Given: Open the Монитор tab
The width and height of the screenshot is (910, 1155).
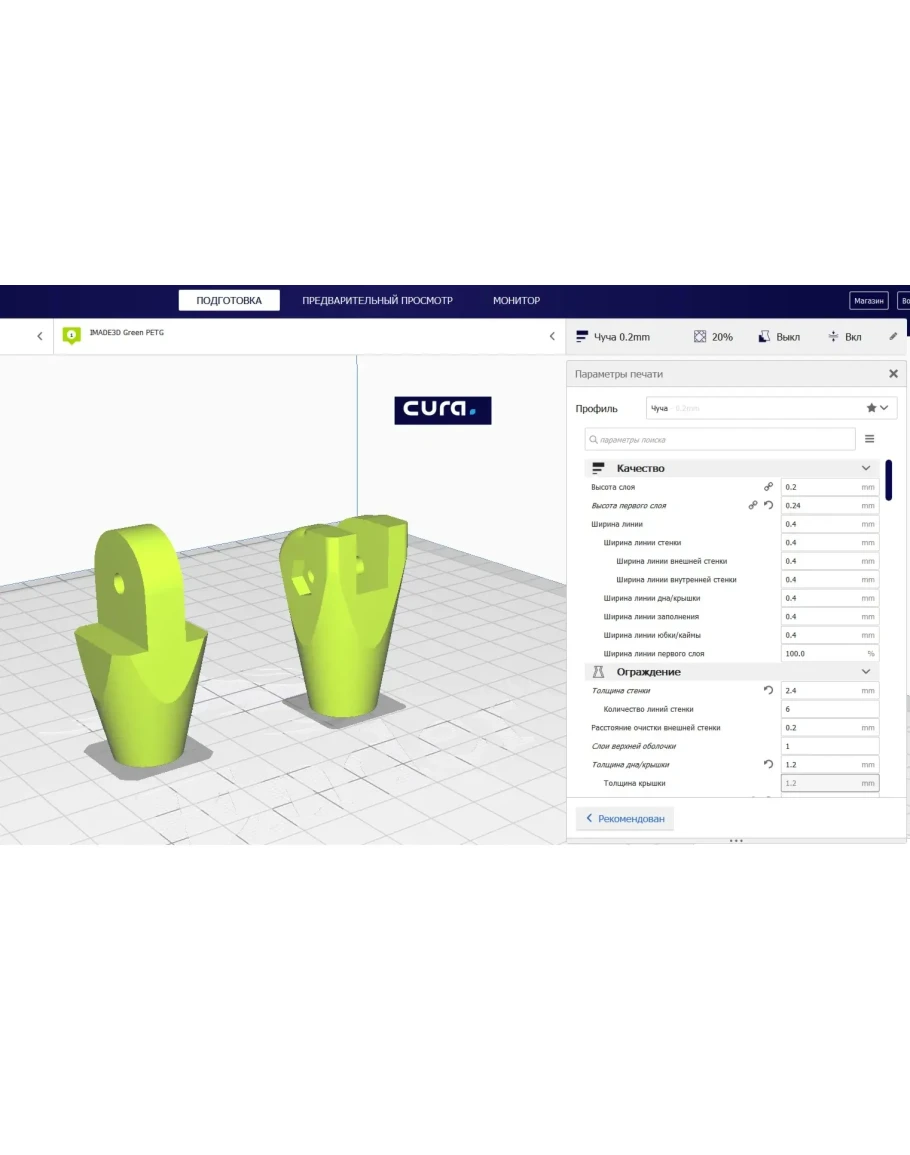Looking at the screenshot, I should (x=516, y=300).
